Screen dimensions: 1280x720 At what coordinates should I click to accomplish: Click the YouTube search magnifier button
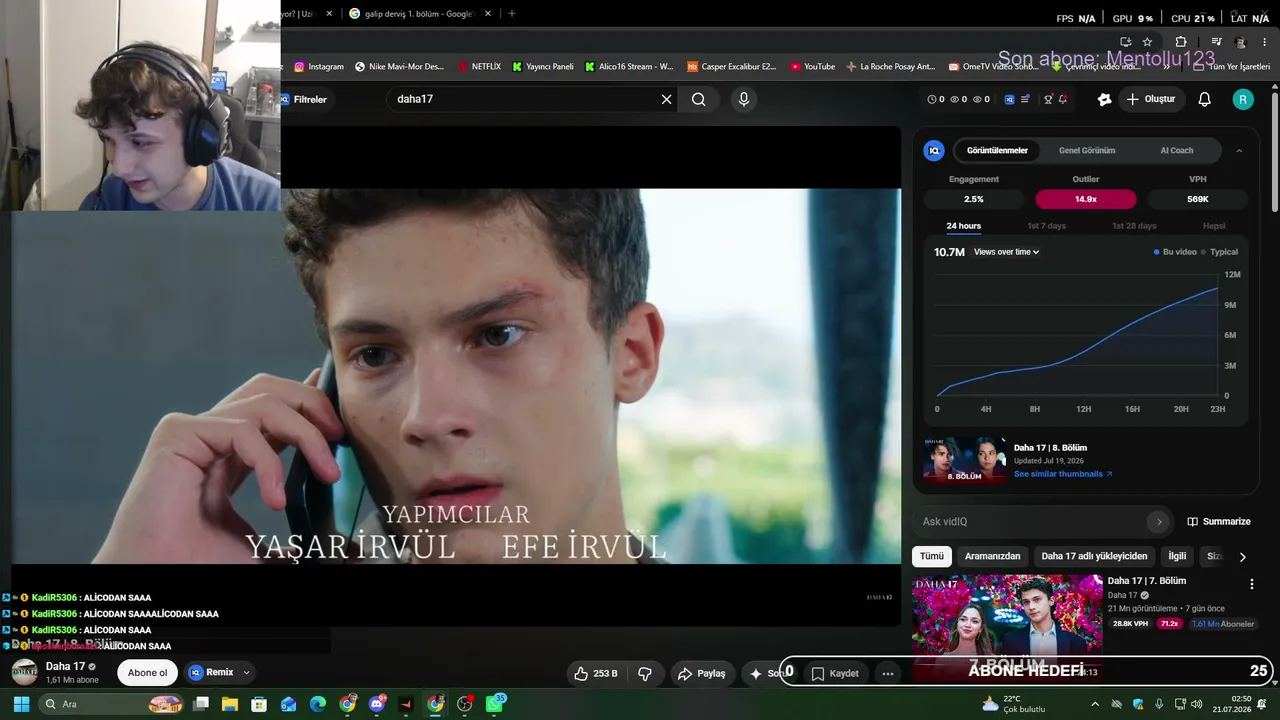coord(698,99)
